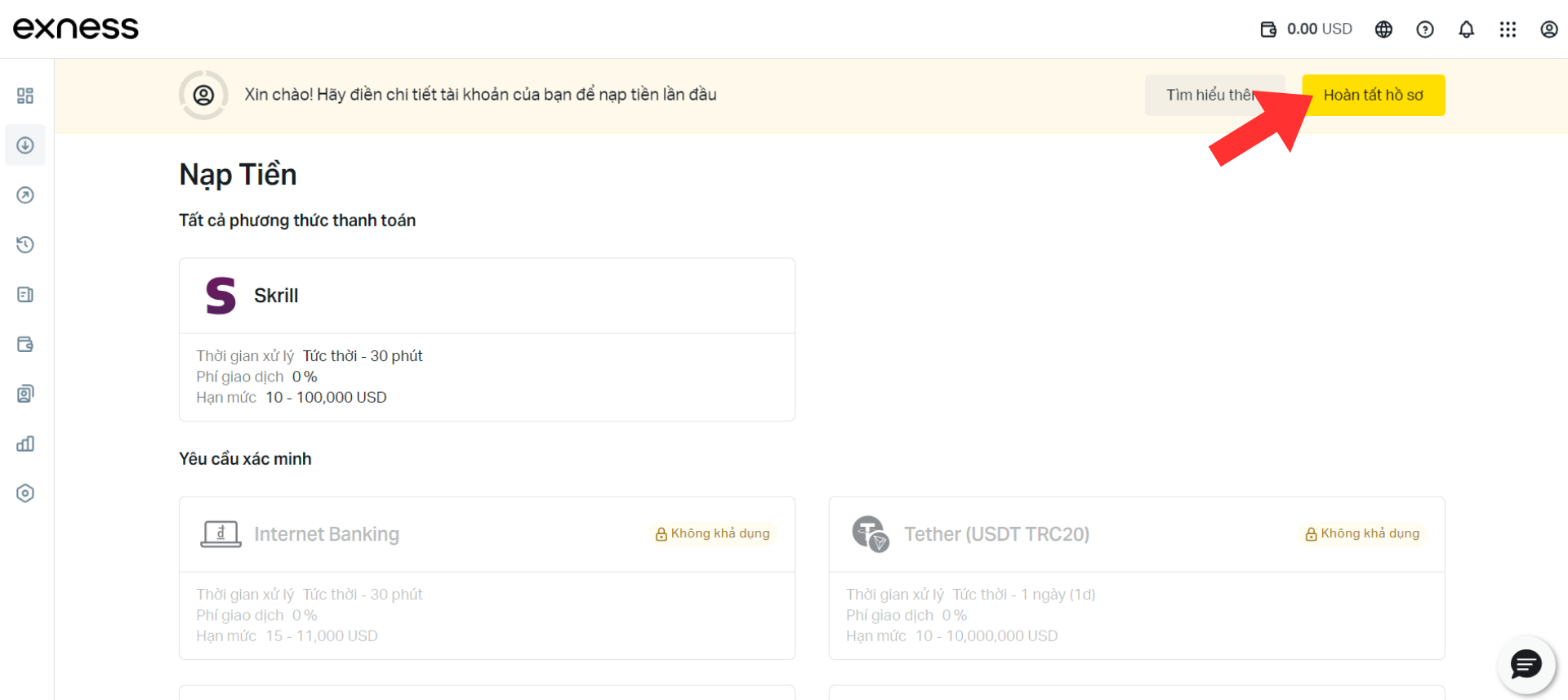Open the language globe selector

point(1383,29)
